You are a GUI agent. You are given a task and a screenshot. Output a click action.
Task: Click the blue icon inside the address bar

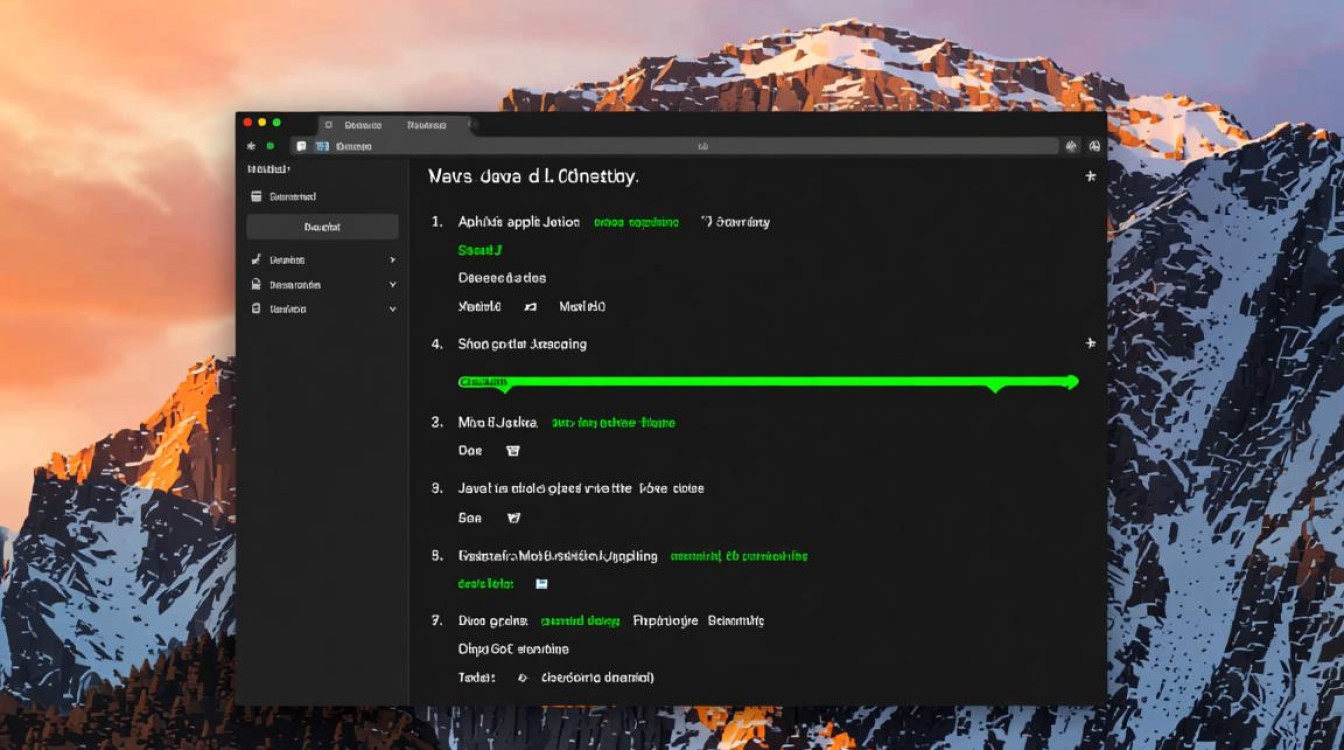pyautogui.click(x=321, y=146)
